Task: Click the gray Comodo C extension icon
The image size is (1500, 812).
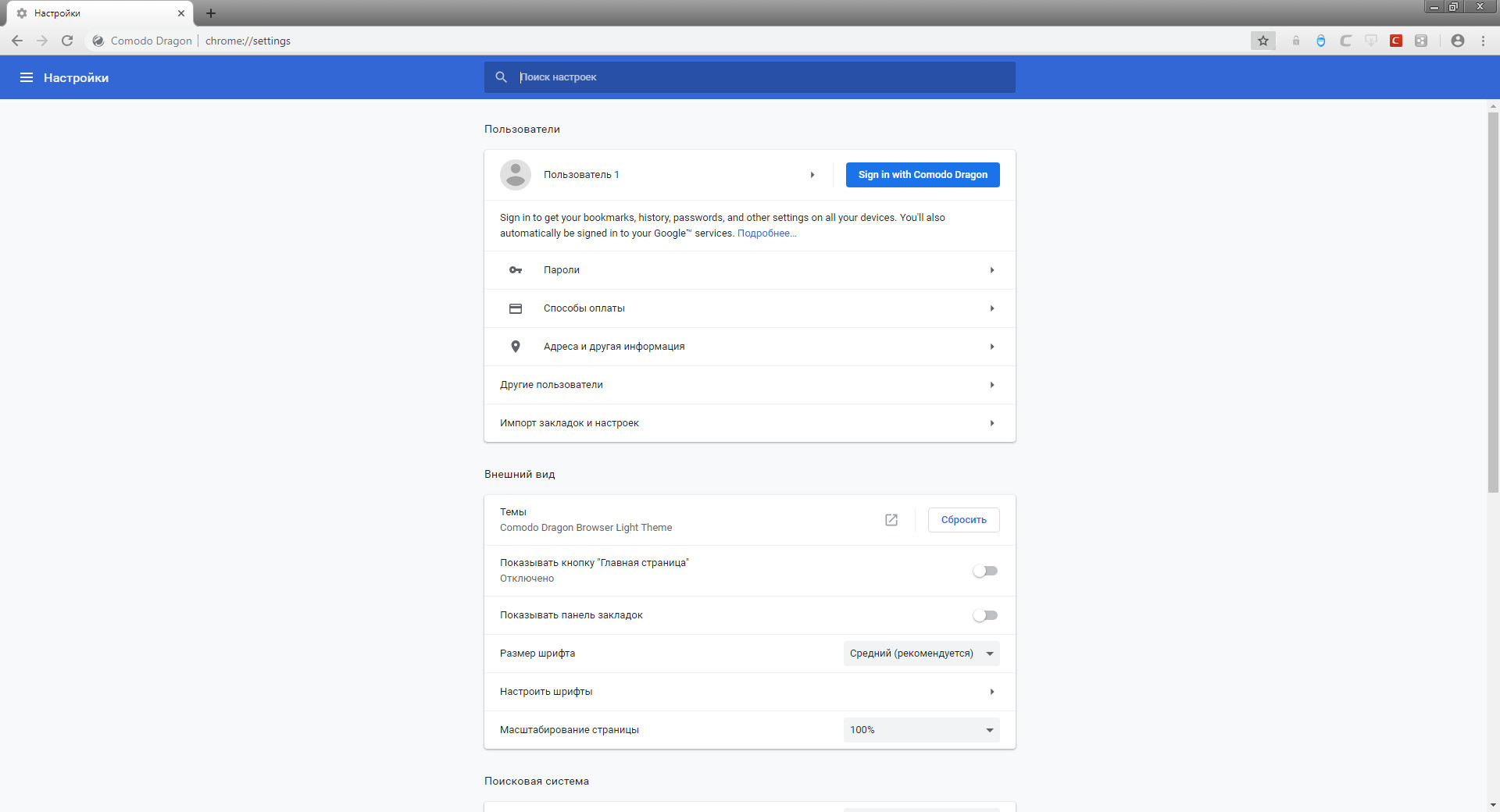Action: tap(1346, 41)
